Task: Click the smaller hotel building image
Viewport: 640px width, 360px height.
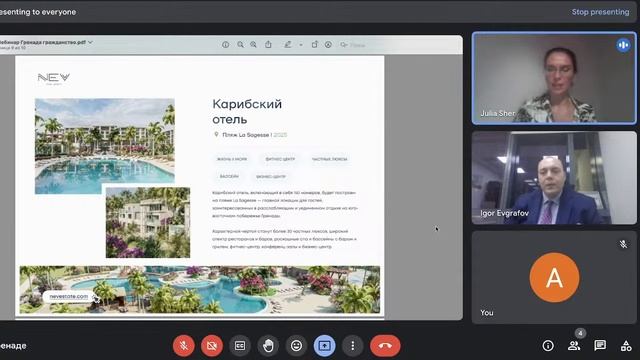Action: click(148, 222)
